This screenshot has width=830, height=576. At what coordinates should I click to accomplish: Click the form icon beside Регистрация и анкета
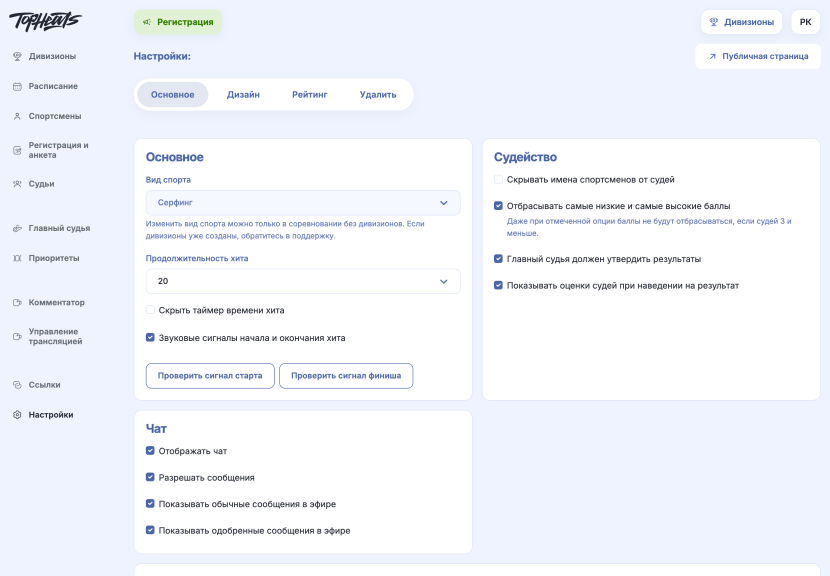click(x=17, y=150)
